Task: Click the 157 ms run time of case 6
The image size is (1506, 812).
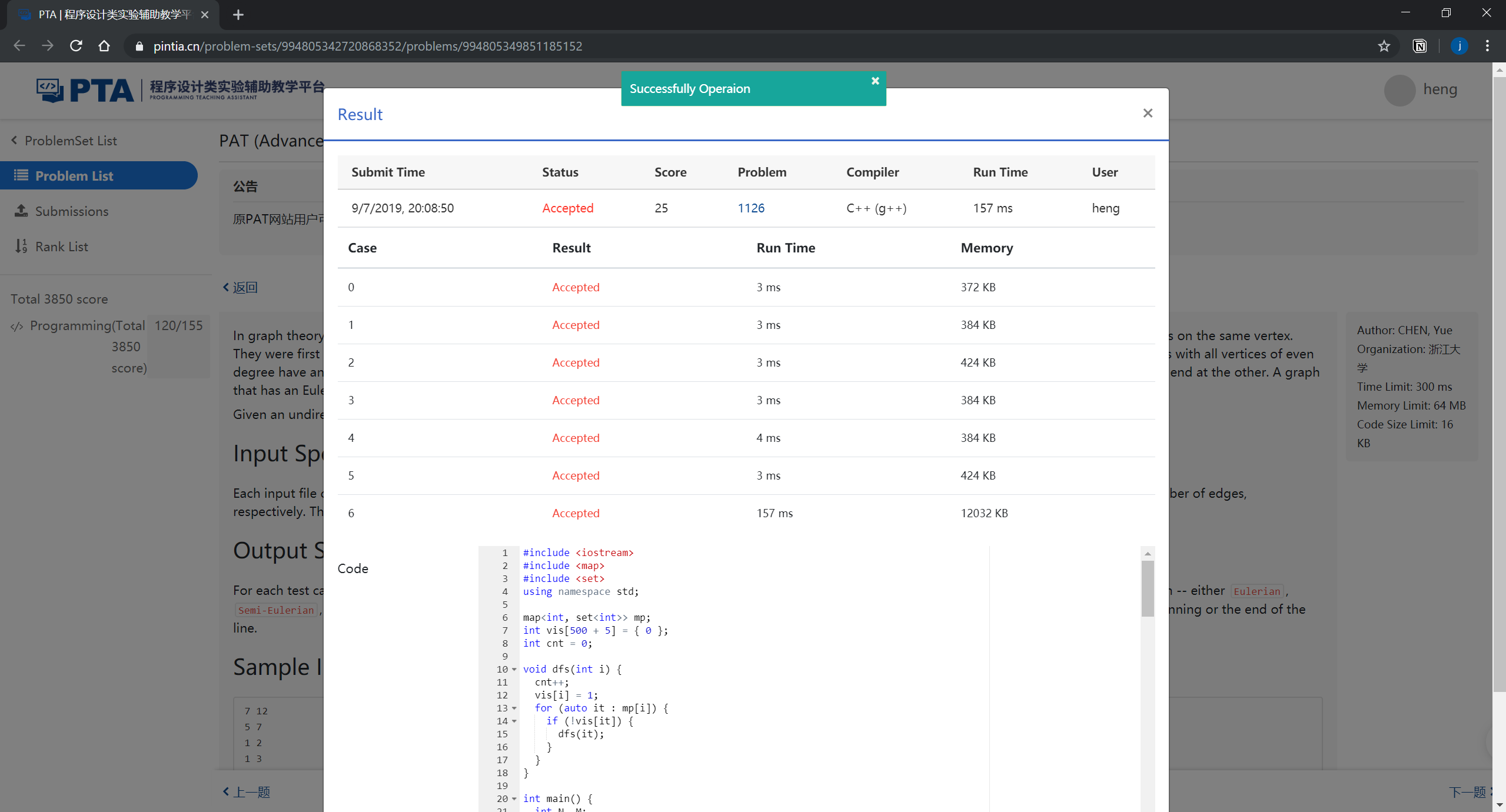Action: 774,513
